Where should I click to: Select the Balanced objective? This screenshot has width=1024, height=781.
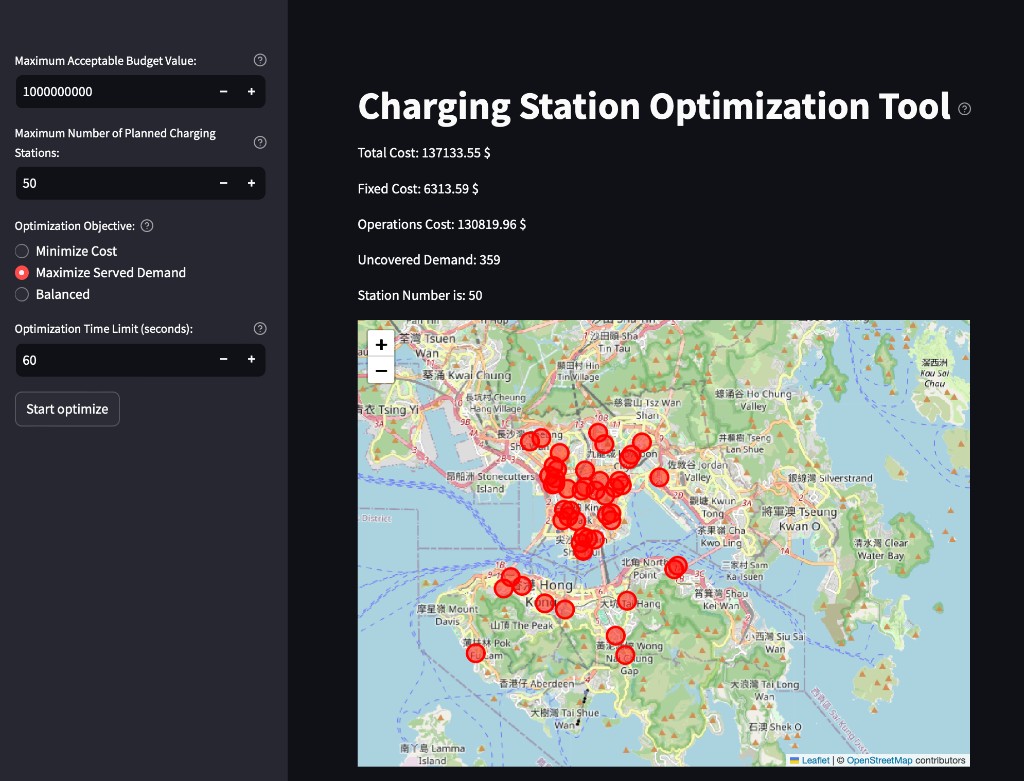pyautogui.click(x=52, y=294)
